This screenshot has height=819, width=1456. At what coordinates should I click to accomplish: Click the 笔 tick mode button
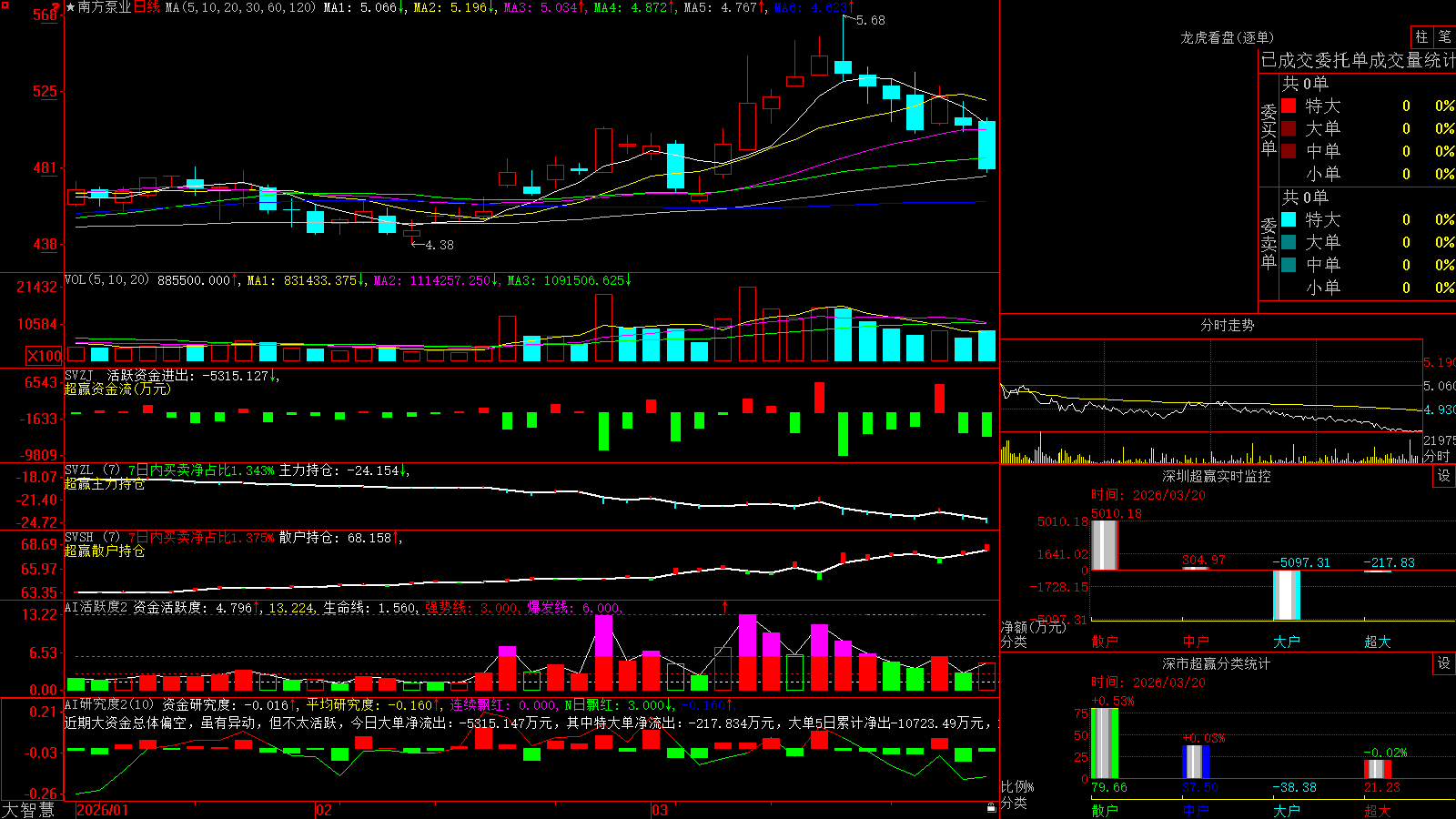click(1444, 36)
